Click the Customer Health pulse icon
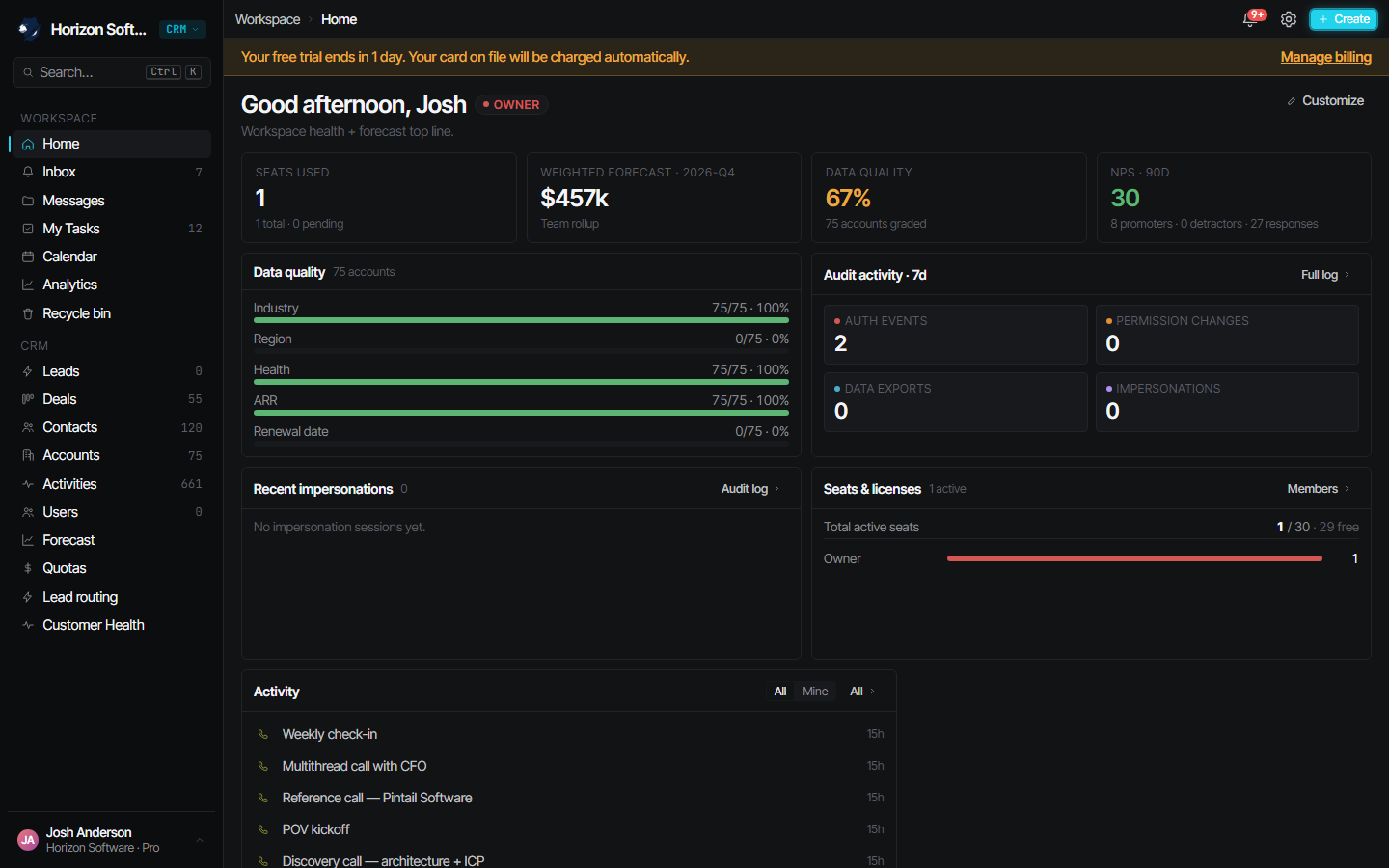1389x868 pixels. tap(28, 625)
